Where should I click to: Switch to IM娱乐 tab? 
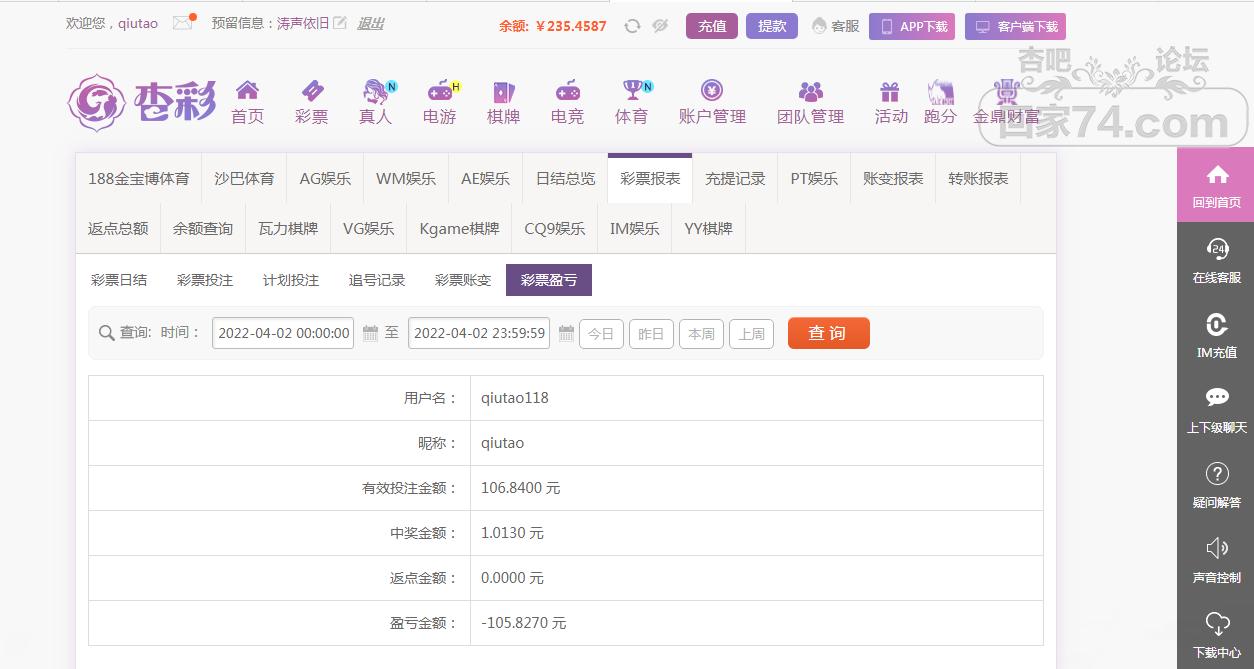635,229
